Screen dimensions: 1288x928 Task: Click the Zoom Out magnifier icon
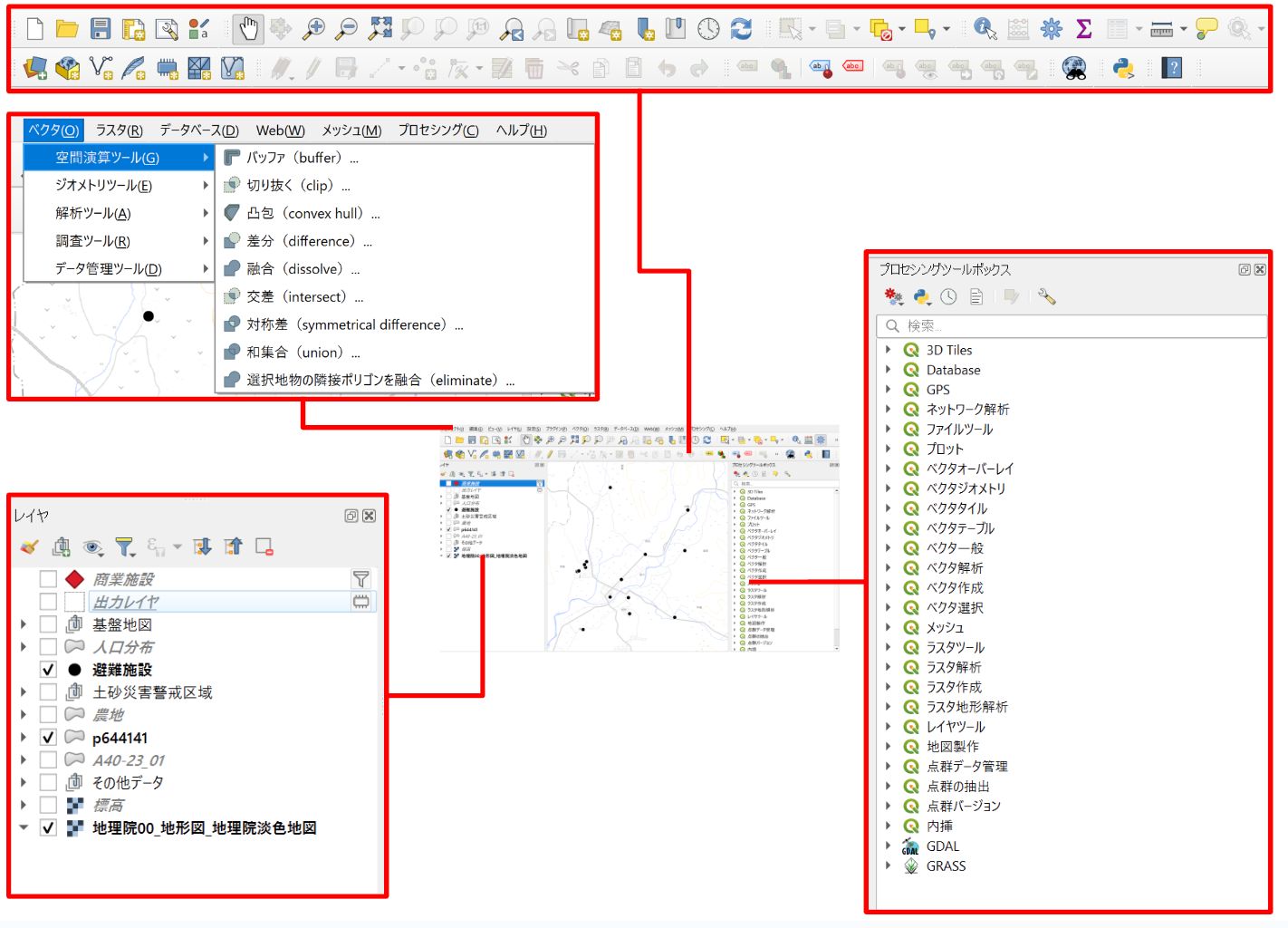pos(346,29)
